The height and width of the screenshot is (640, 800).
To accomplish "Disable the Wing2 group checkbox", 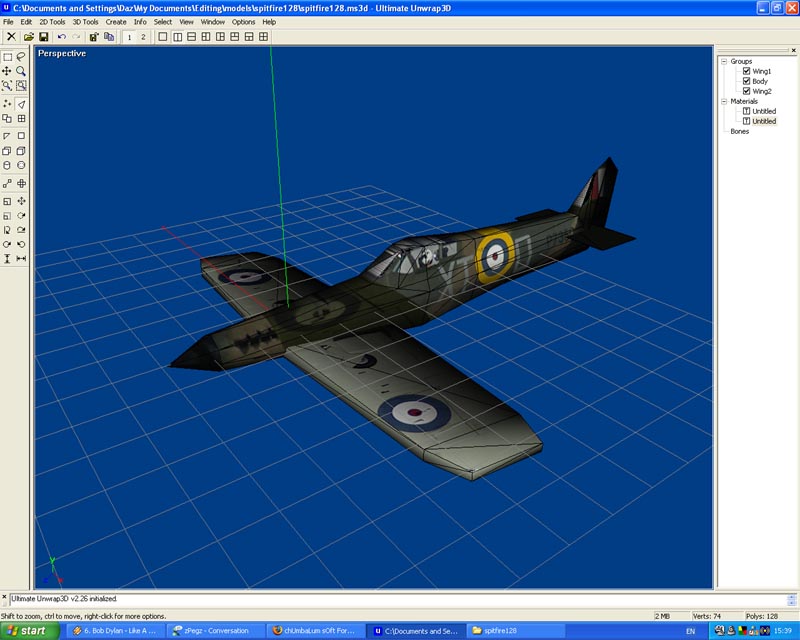I will point(746,91).
